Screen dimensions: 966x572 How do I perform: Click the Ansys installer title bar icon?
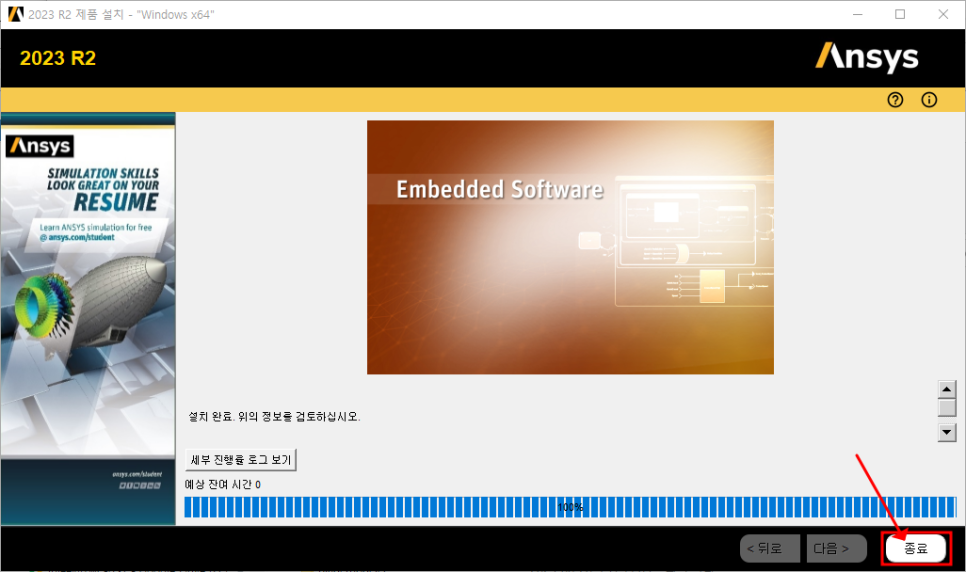[x=14, y=14]
